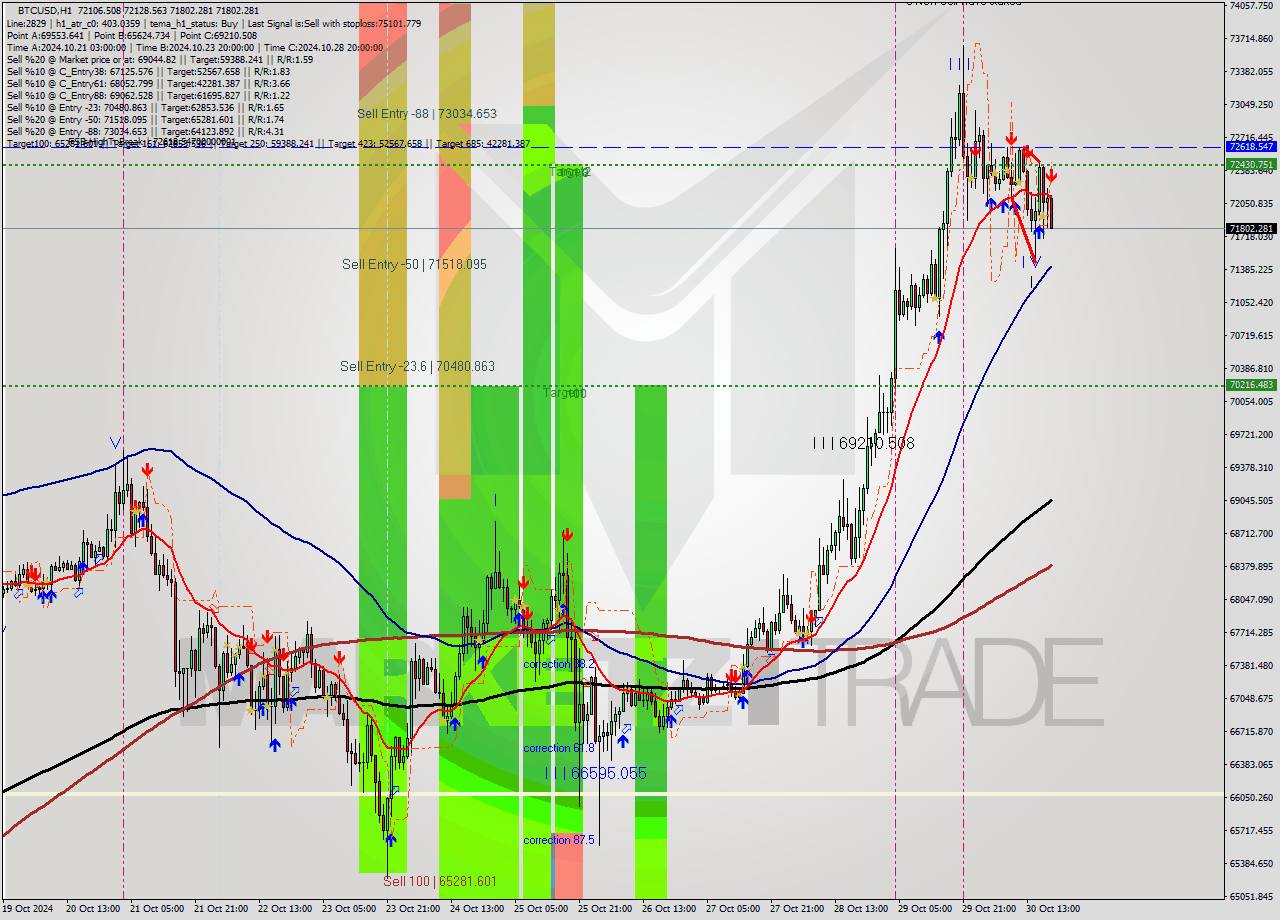Click the 73049.250 price axis label
The width and height of the screenshot is (1280, 920).
(1251, 105)
